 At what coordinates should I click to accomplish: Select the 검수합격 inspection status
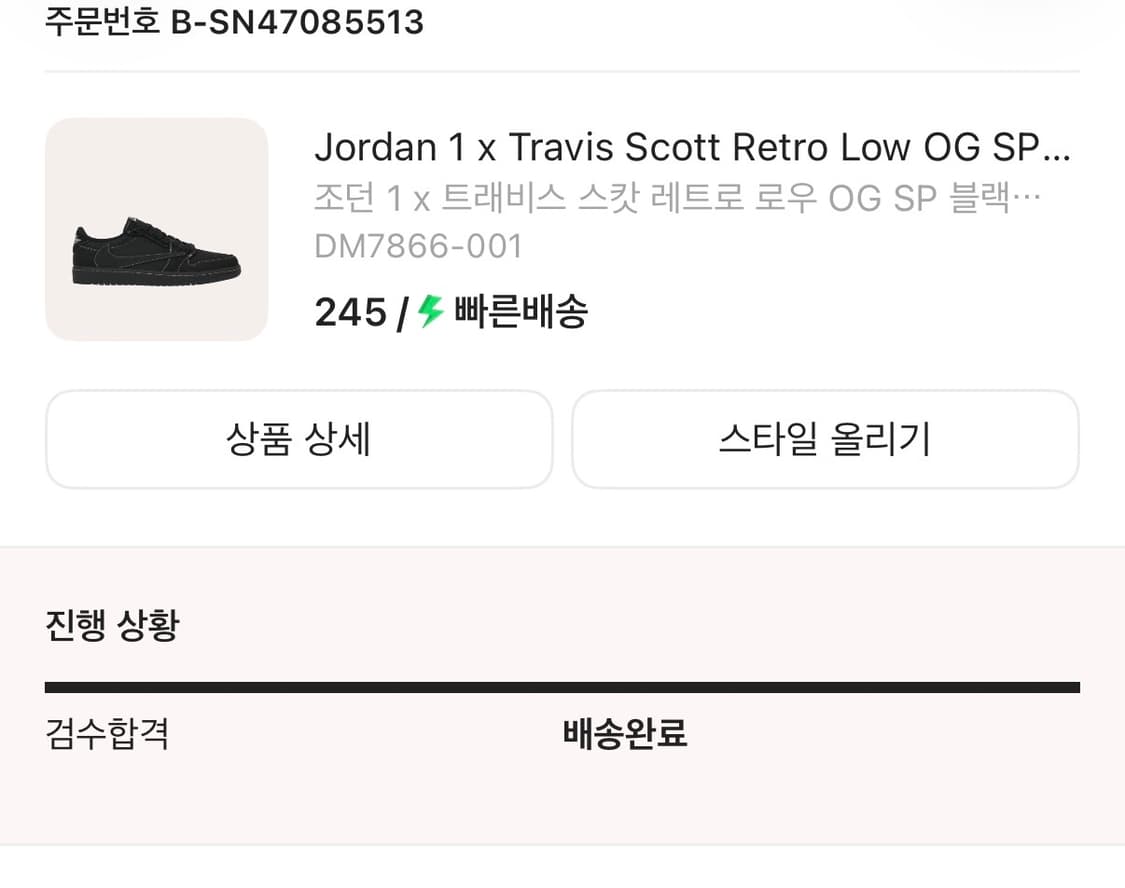(107, 734)
